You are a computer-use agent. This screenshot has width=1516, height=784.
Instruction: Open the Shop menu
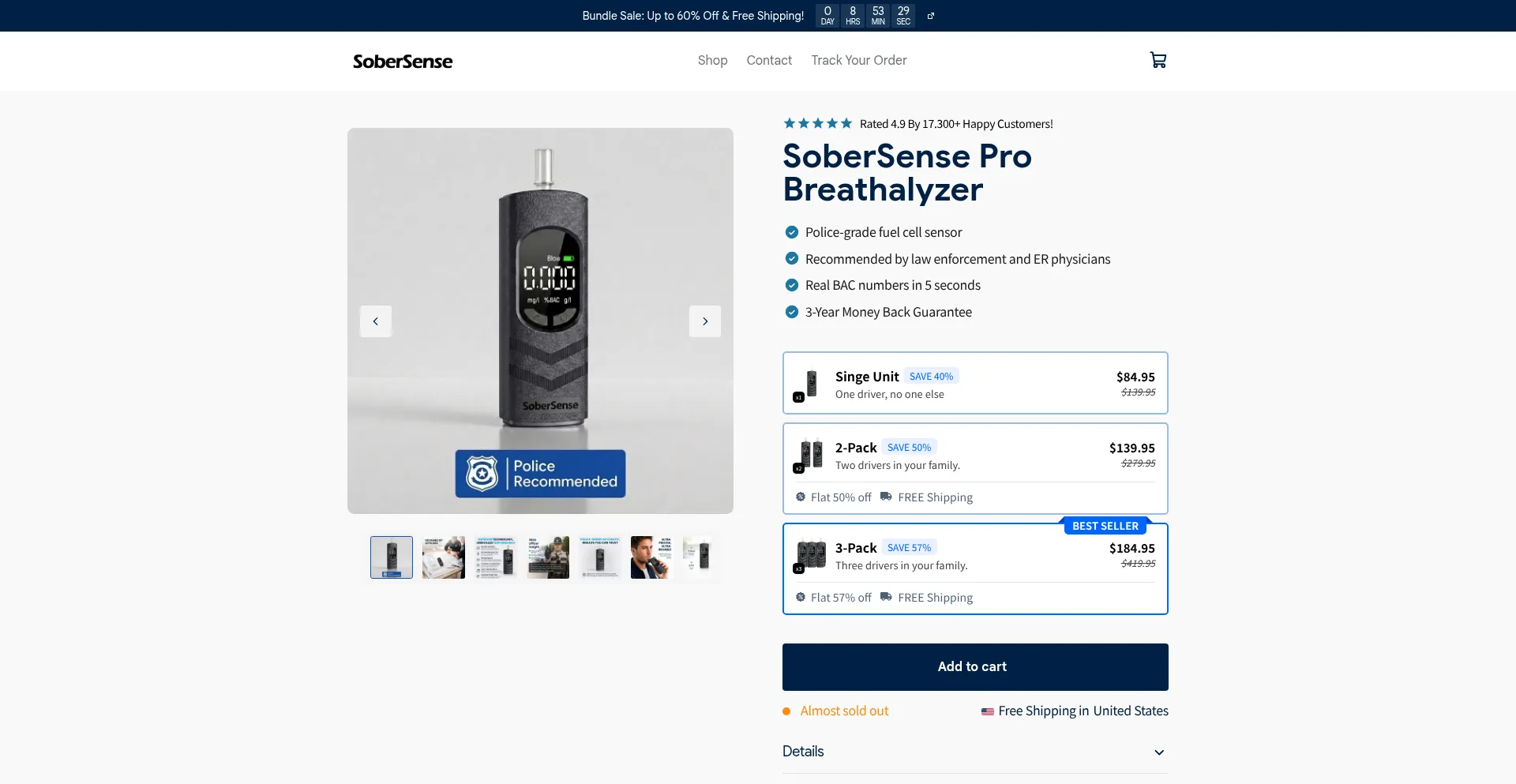click(x=712, y=60)
